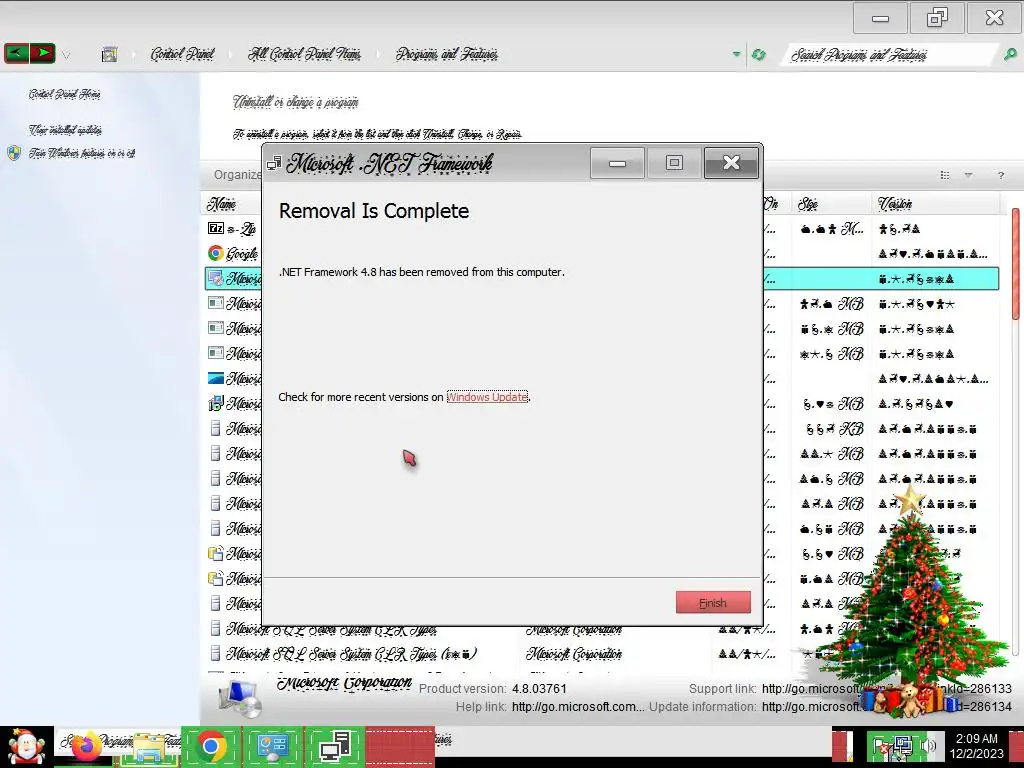Open the view options dropdown arrow
The image size is (1024, 768).
click(968, 174)
